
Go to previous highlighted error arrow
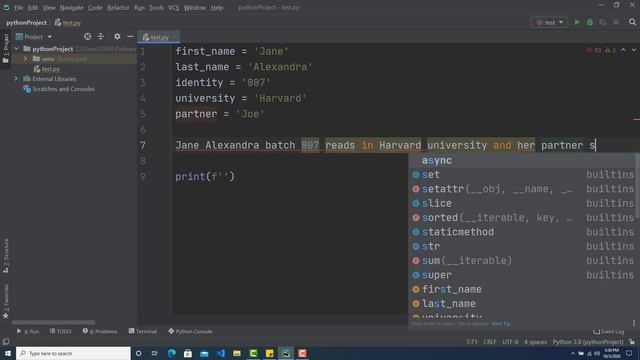coord(623,50)
